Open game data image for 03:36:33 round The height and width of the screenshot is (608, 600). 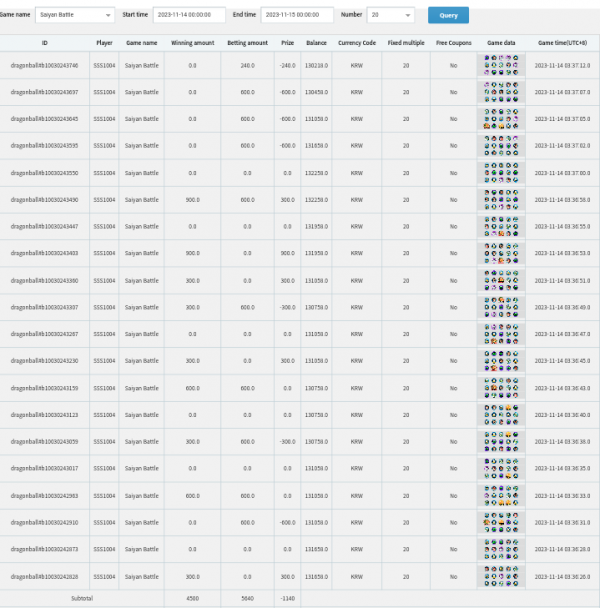click(x=501, y=496)
